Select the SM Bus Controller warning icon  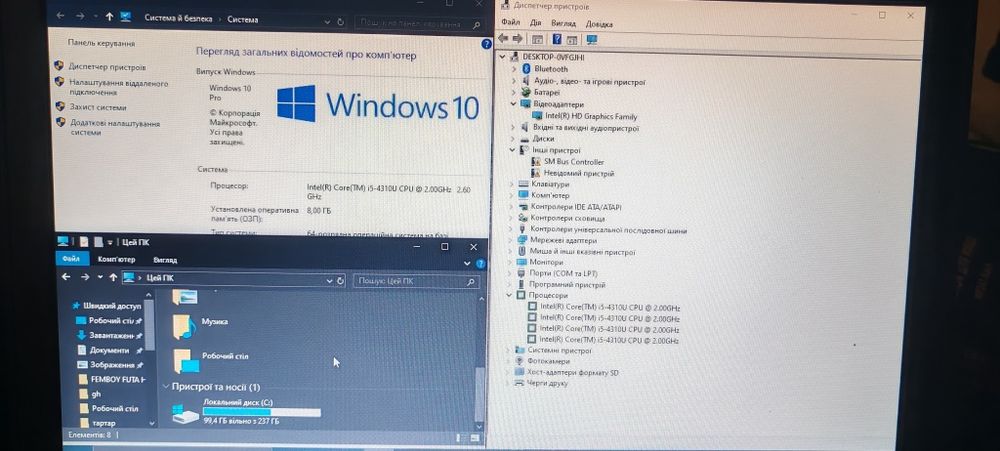(x=536, y=162)
